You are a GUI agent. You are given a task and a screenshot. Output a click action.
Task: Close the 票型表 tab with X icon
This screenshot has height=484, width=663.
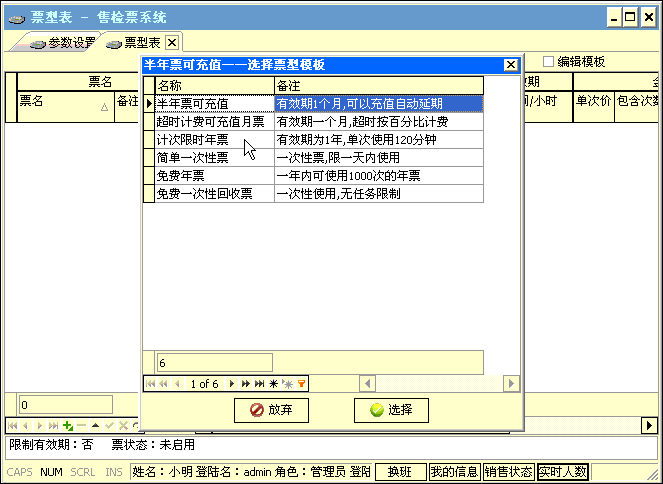pos(172,42)
